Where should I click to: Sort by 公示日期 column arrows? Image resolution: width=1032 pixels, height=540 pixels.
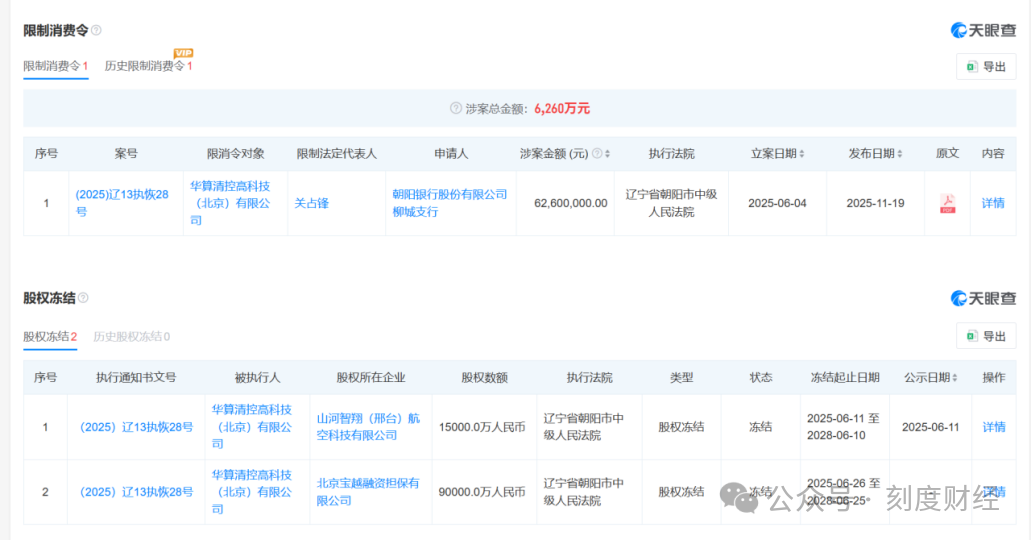click(x=955, y=377)
